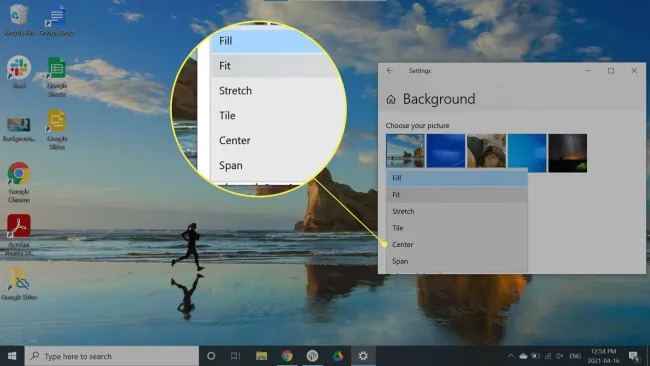The width and height of the screenshot is (650, 366).
Task: Choose Stretch from the fit dropdown
Action: [457, 211]
